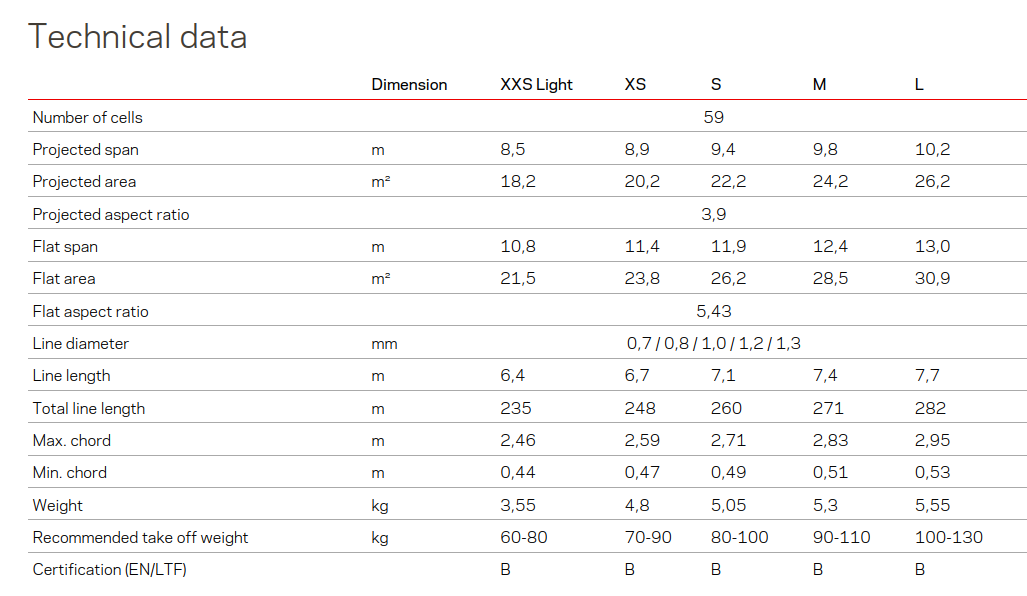Click the Total line length label
This screenshot has height=596, width=1027.
[89, 409]
